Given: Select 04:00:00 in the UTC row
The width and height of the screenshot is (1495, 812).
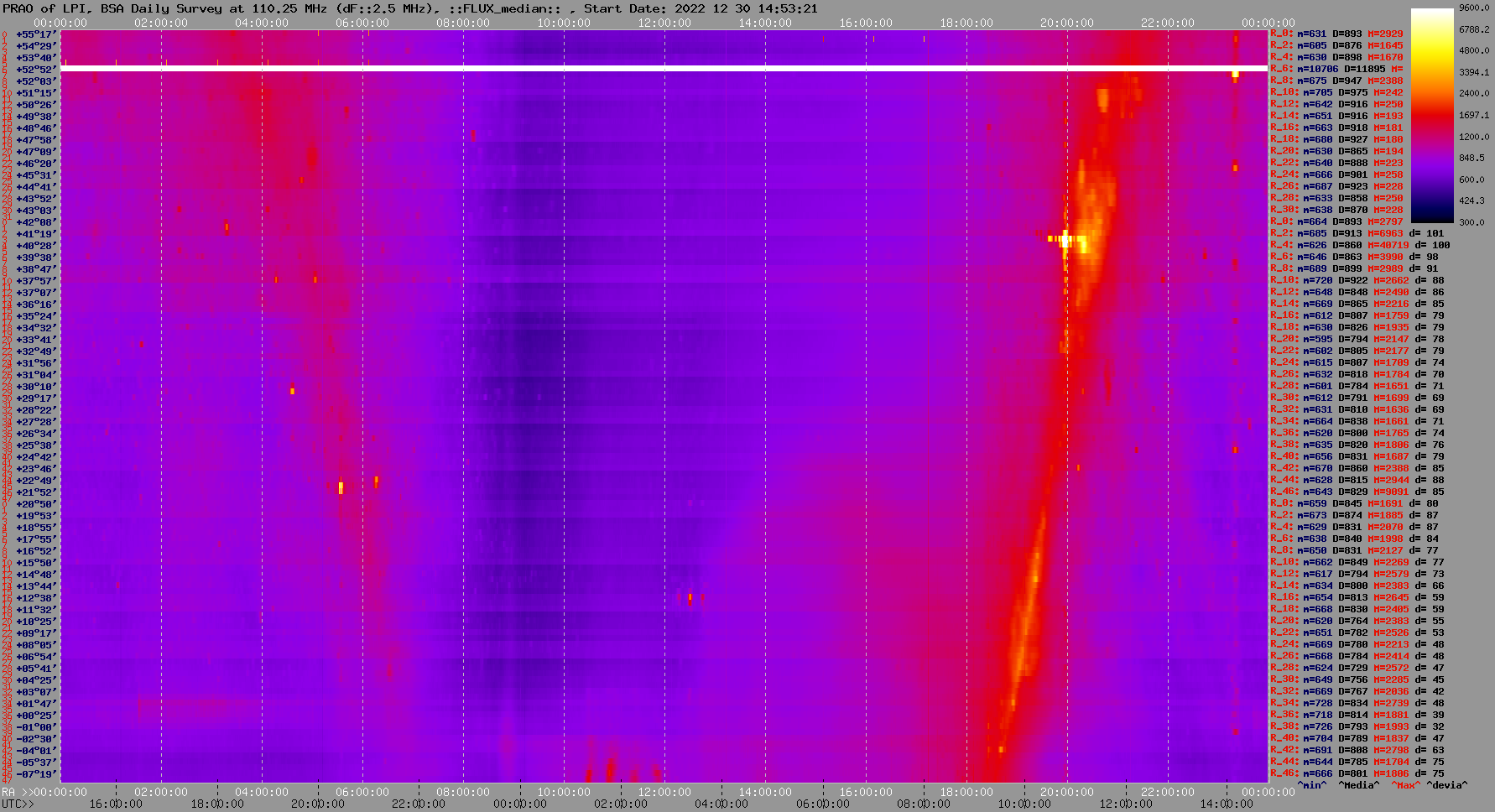Looking at the screenshot, I should 721,804.
